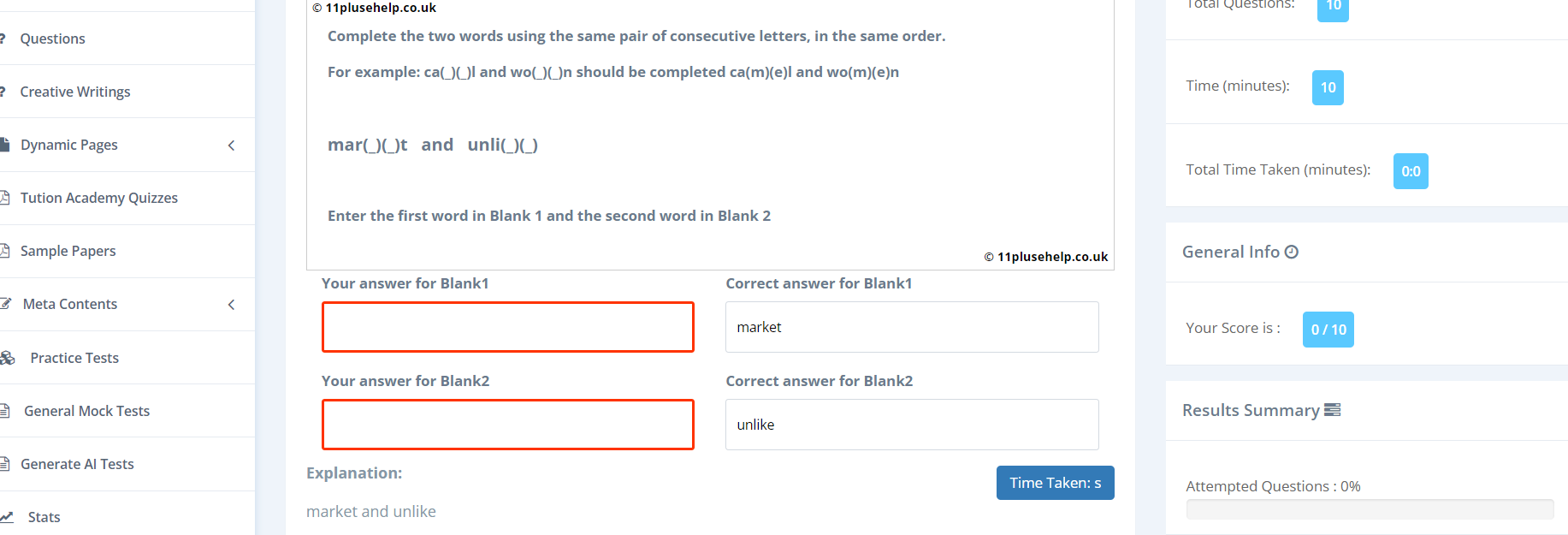Click the Results Summary list icon
The width and height of the screenshot is (1568, 535).
pos(1332,410)
